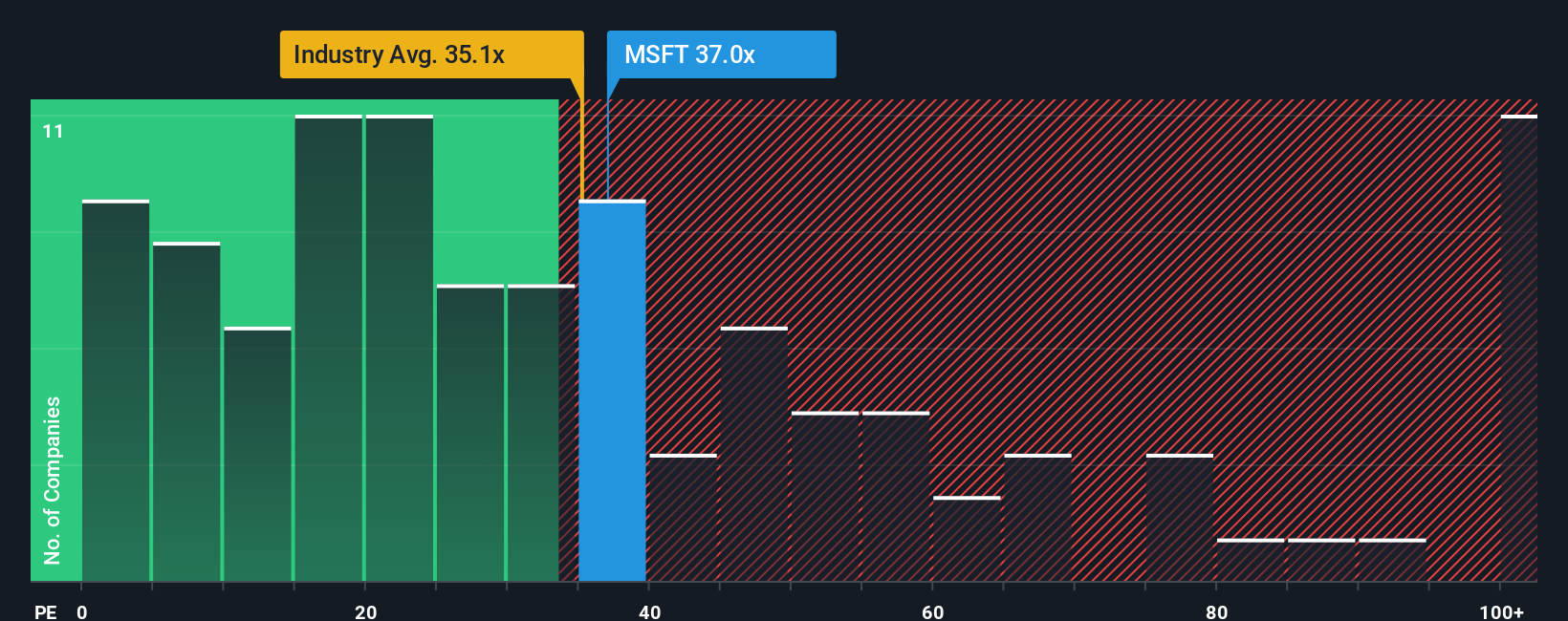Click the x-axis tick label 100+
This screenshot has width=1568, height=621.
tap(1502, 611)
